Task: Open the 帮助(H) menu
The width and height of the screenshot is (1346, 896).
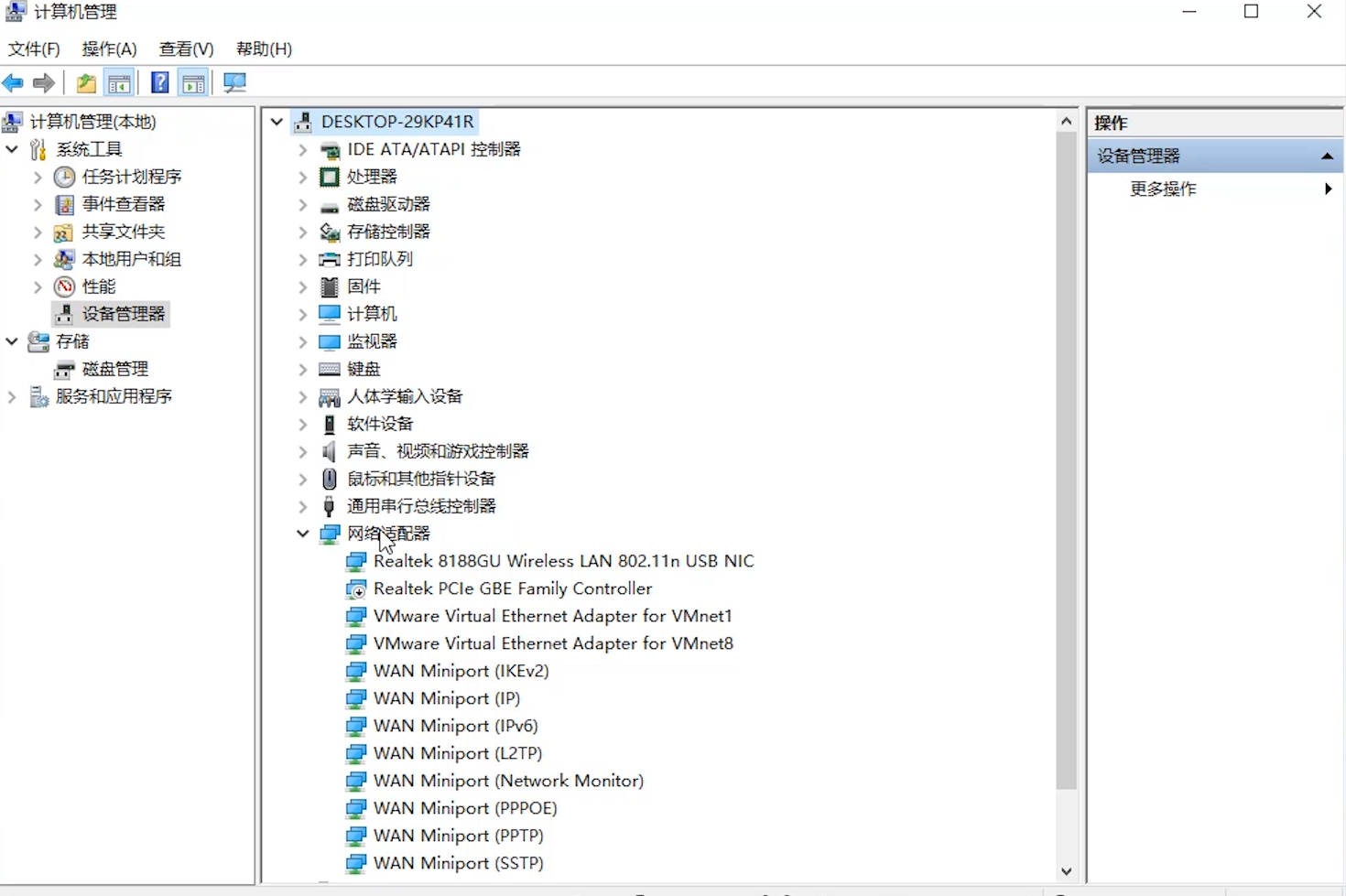Action: 264,49
